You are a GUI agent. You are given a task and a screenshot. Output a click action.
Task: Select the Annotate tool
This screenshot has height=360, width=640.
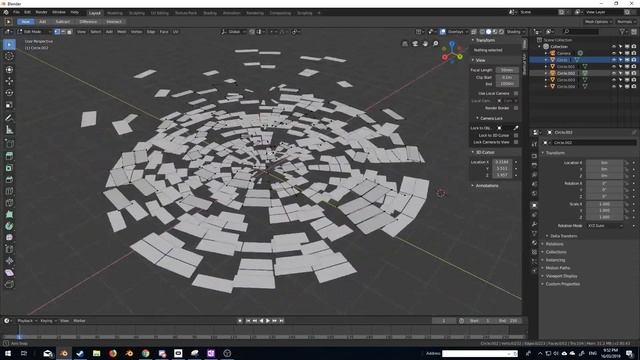click(x=9, y=118)
